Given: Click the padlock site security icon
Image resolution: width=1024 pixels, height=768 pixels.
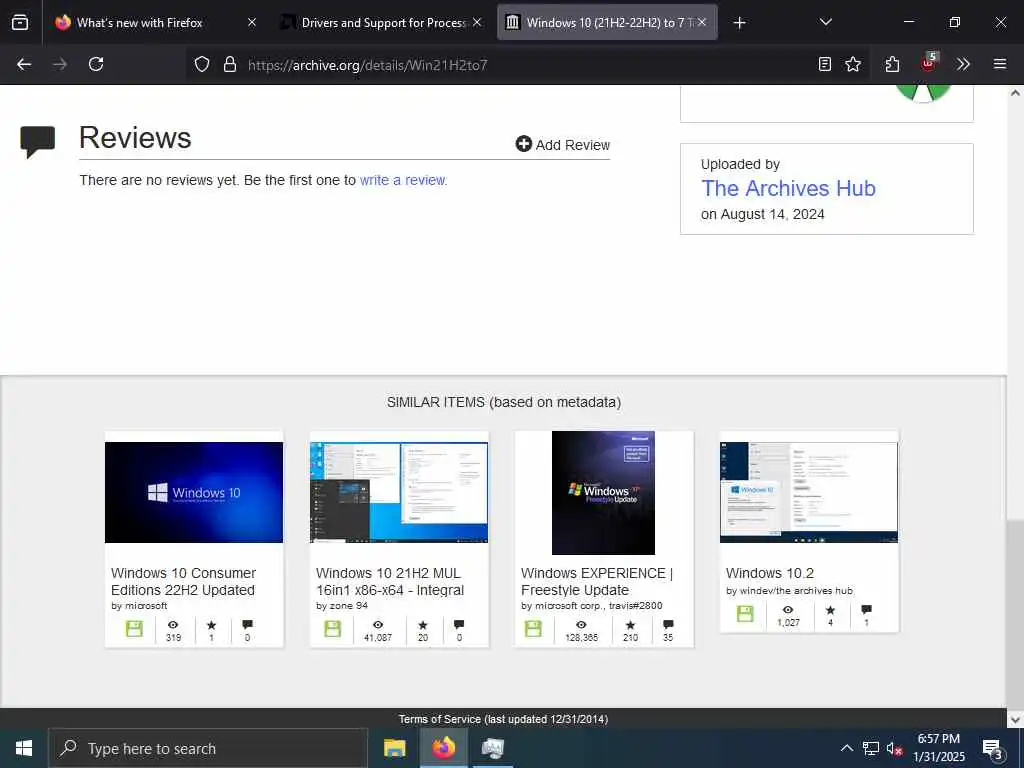Looking at the screenshot, I should [x=229, y=64].
